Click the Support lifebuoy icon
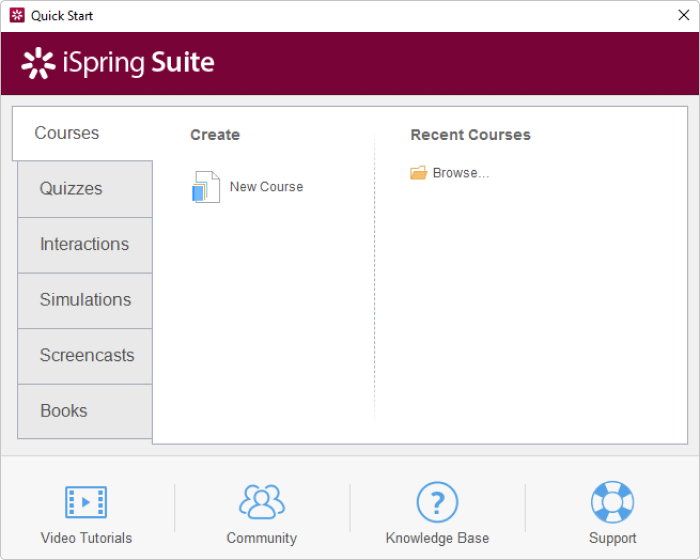The image size is (700, 560). 612,502
